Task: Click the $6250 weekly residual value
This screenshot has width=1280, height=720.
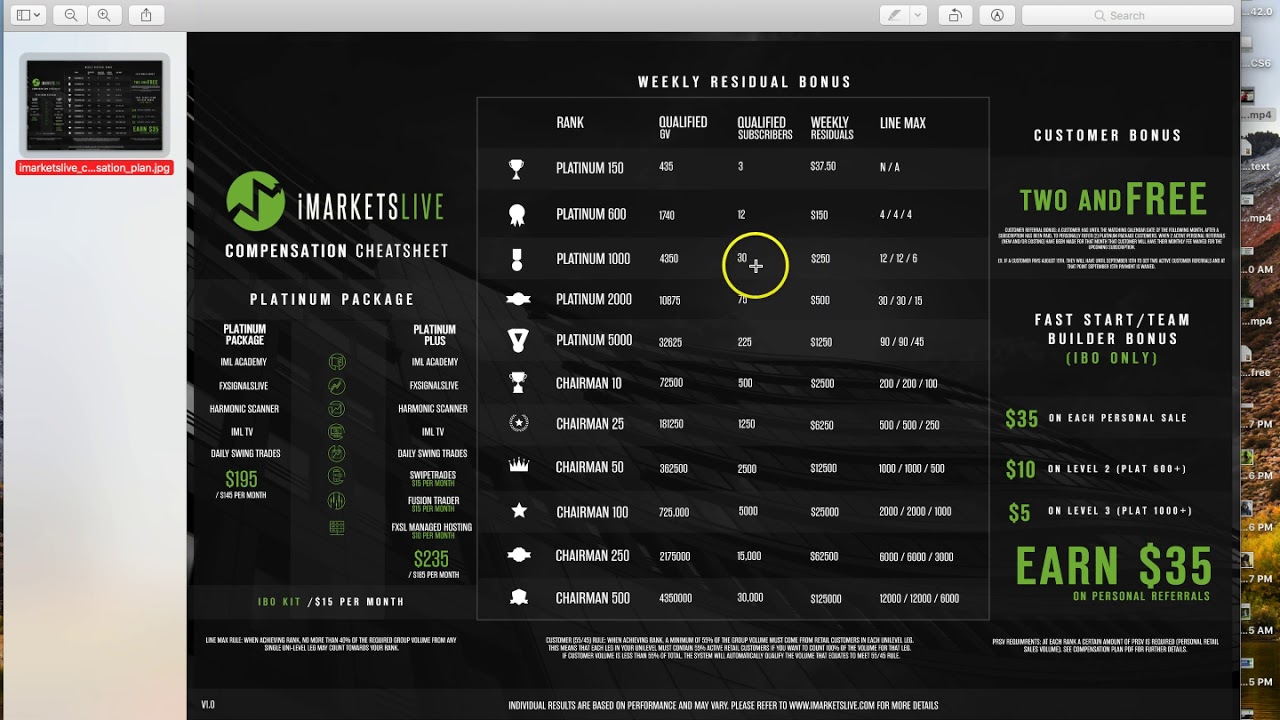Action: [822, 425]
